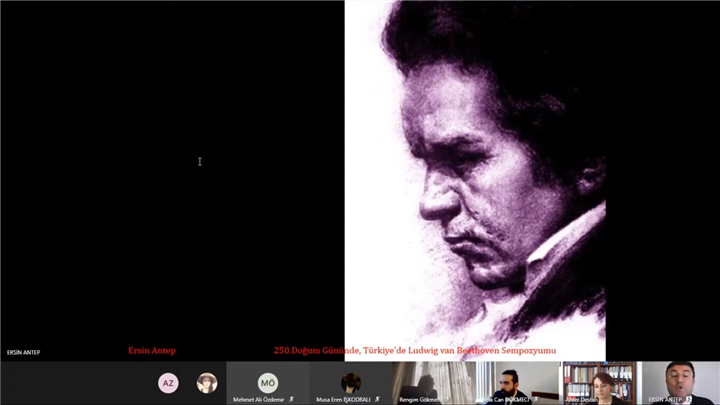Click the muted mic icon beside Mehmet Ali Özdemir
Image resolution: width=720 pixels, height=405 pixels.
pos(291,399)
